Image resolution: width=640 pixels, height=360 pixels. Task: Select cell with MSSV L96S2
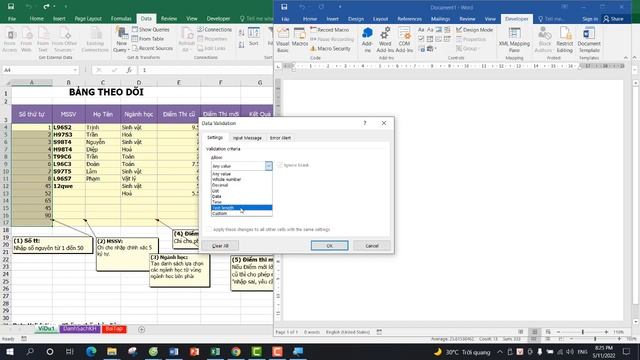[69, 127]
